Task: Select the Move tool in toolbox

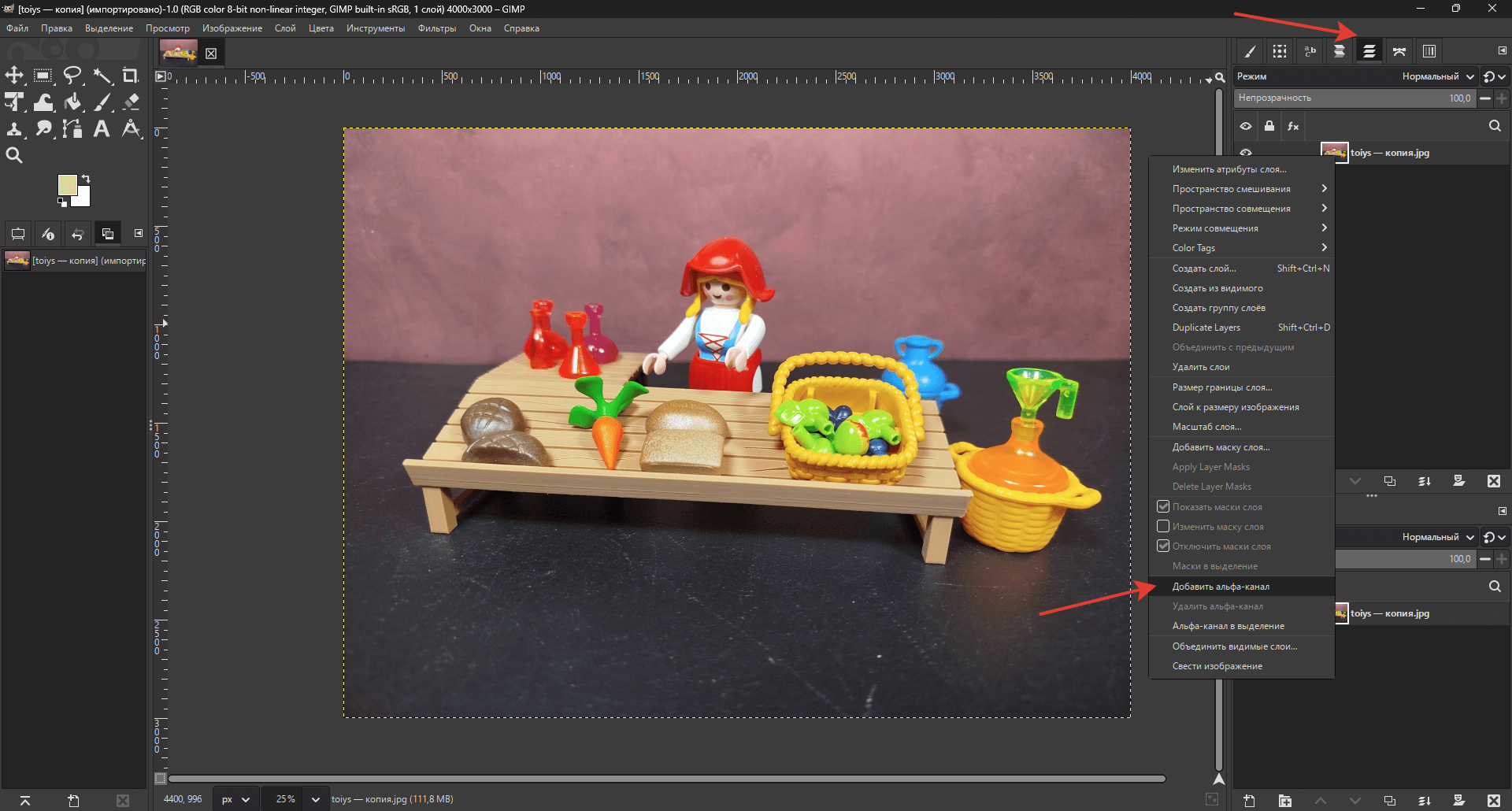Action: pos(14,76)
